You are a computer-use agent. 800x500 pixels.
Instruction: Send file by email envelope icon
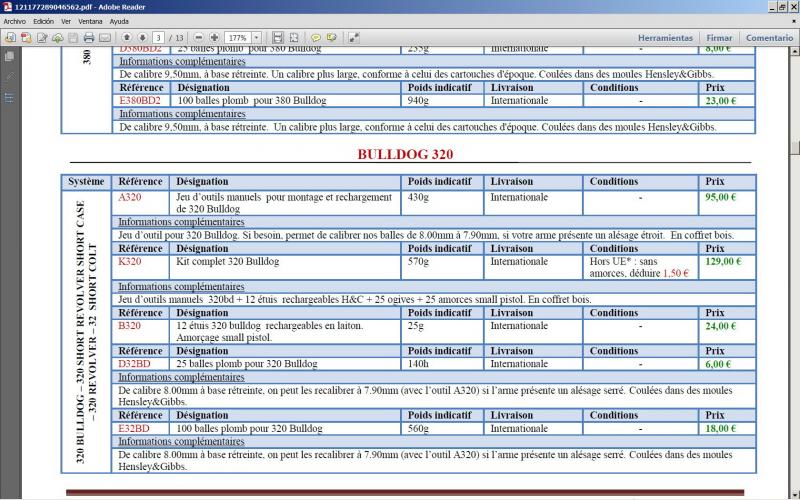(105, 38)
